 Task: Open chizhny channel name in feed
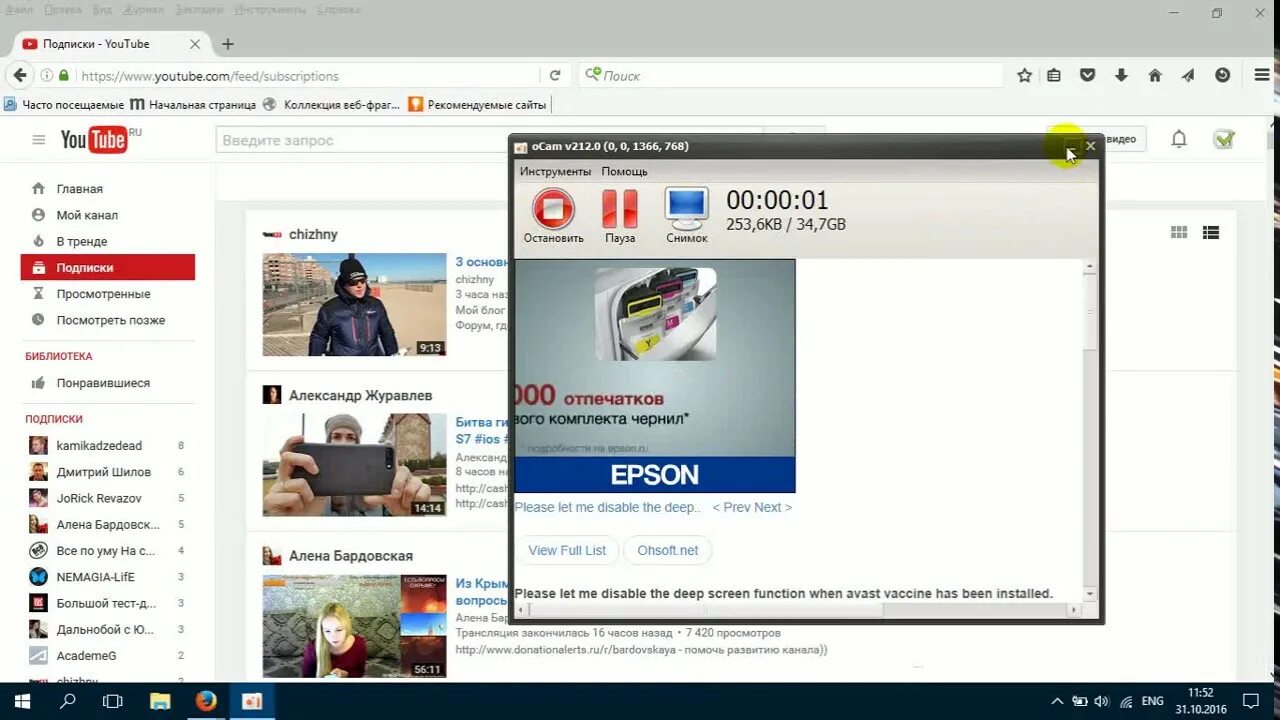tap(313, 234)
